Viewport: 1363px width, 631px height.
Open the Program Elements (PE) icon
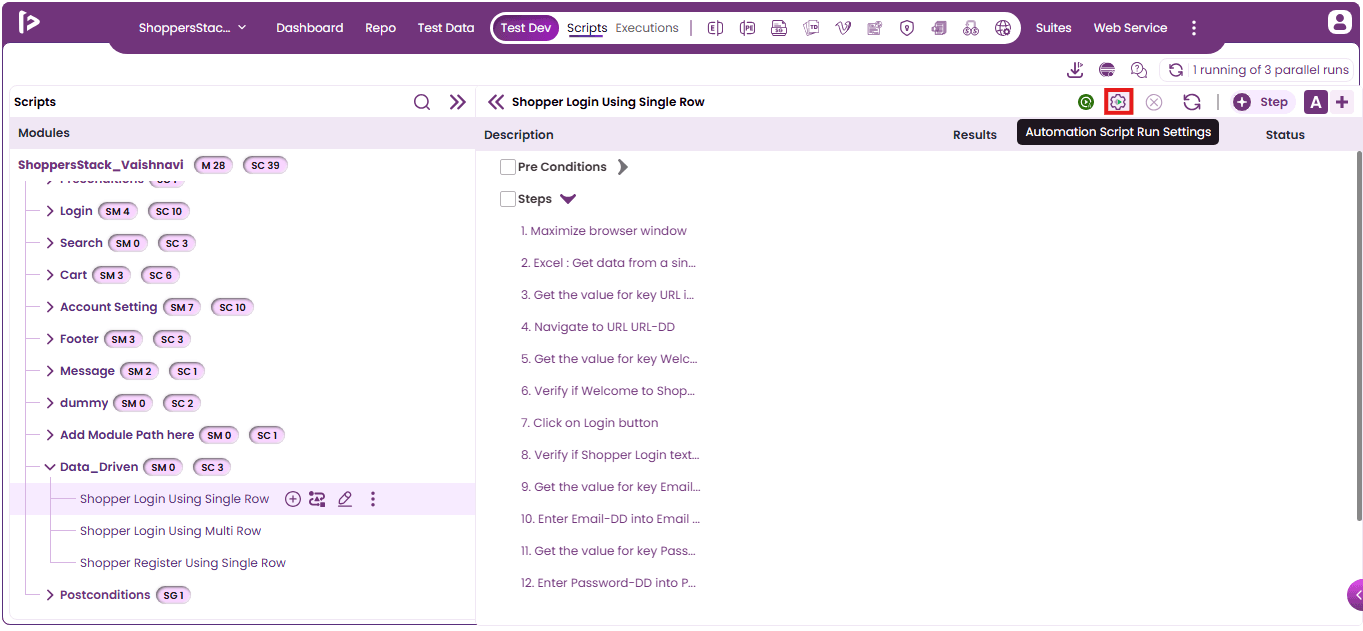tap(747, 28)
